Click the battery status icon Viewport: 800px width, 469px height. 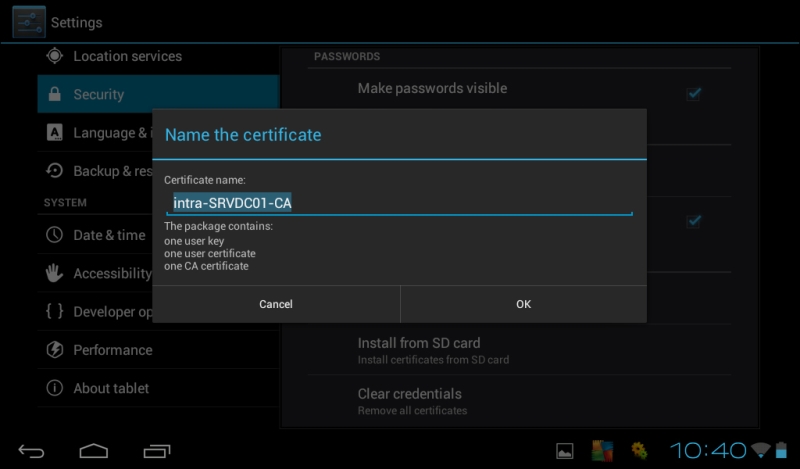[x=781, y=450]
